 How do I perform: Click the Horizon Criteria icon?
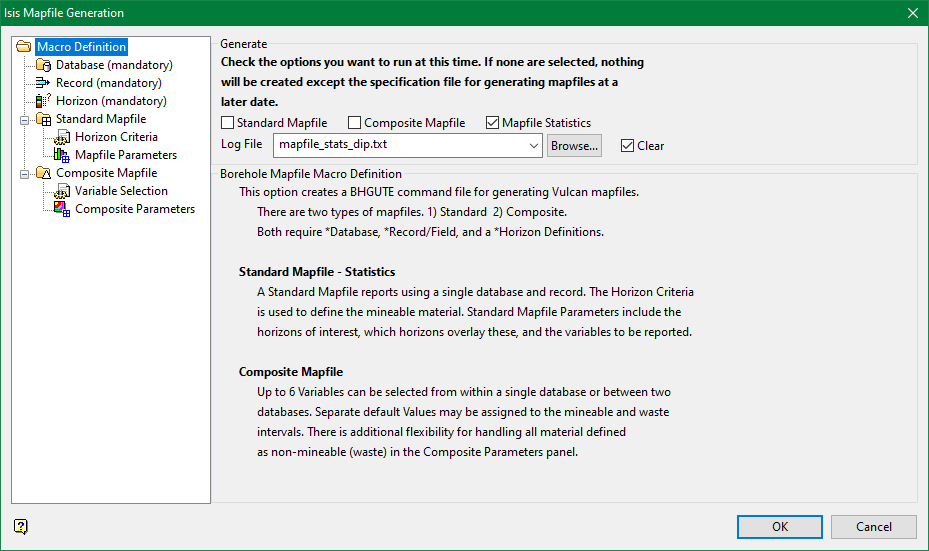tap(62, 137)
